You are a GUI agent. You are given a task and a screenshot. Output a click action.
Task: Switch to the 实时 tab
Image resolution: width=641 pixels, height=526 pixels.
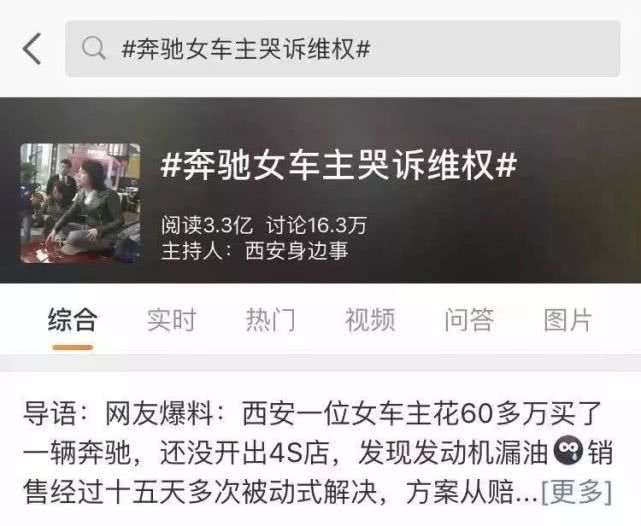[x=172, y=320]
